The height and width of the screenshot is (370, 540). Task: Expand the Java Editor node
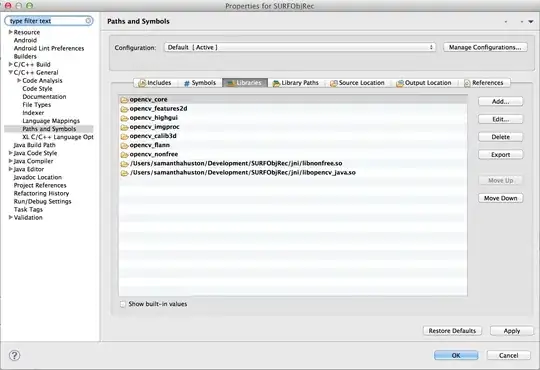10,169
